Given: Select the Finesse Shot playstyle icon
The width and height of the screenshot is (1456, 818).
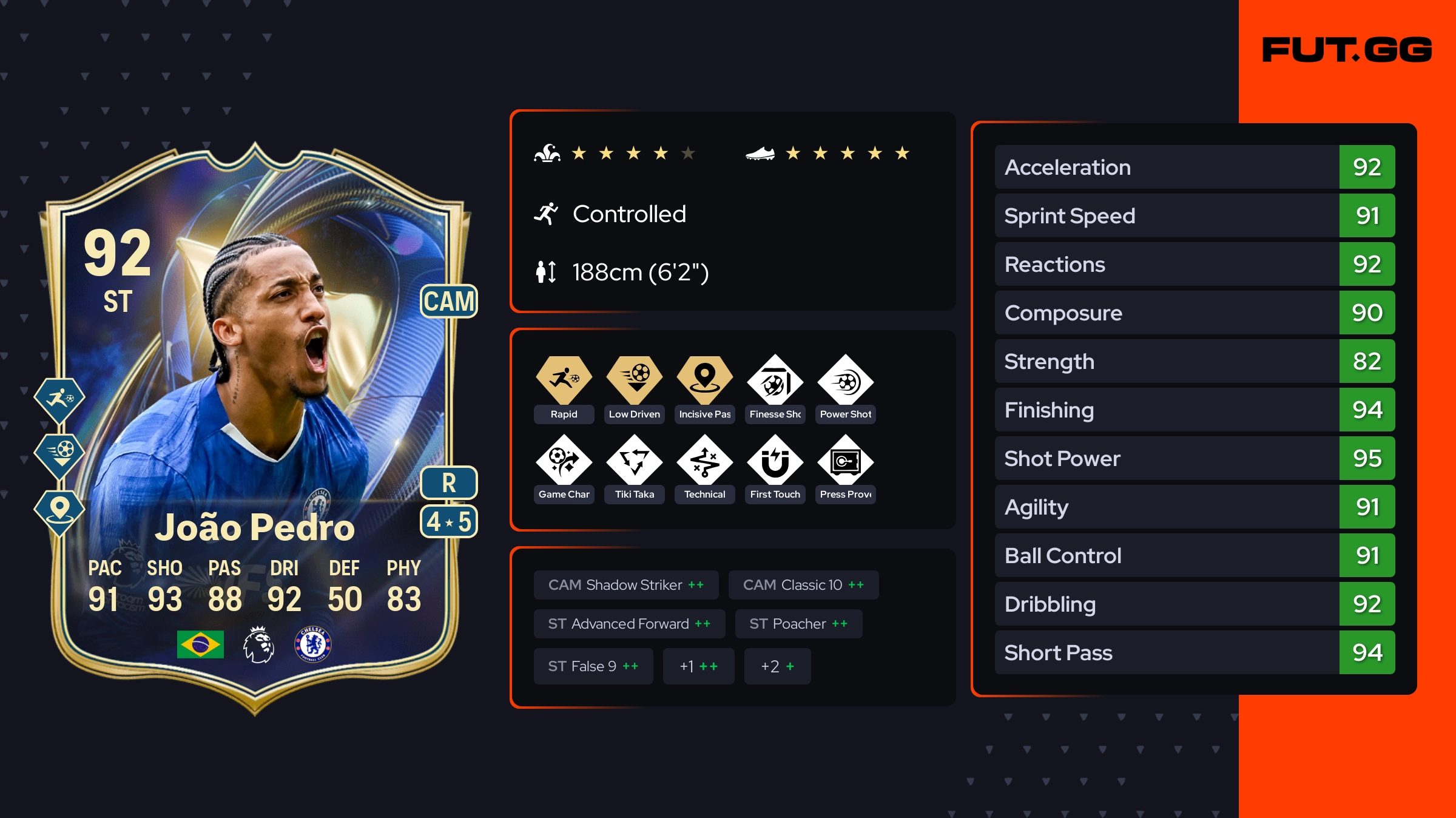Looking at the screenshot, I should [775, 382].
